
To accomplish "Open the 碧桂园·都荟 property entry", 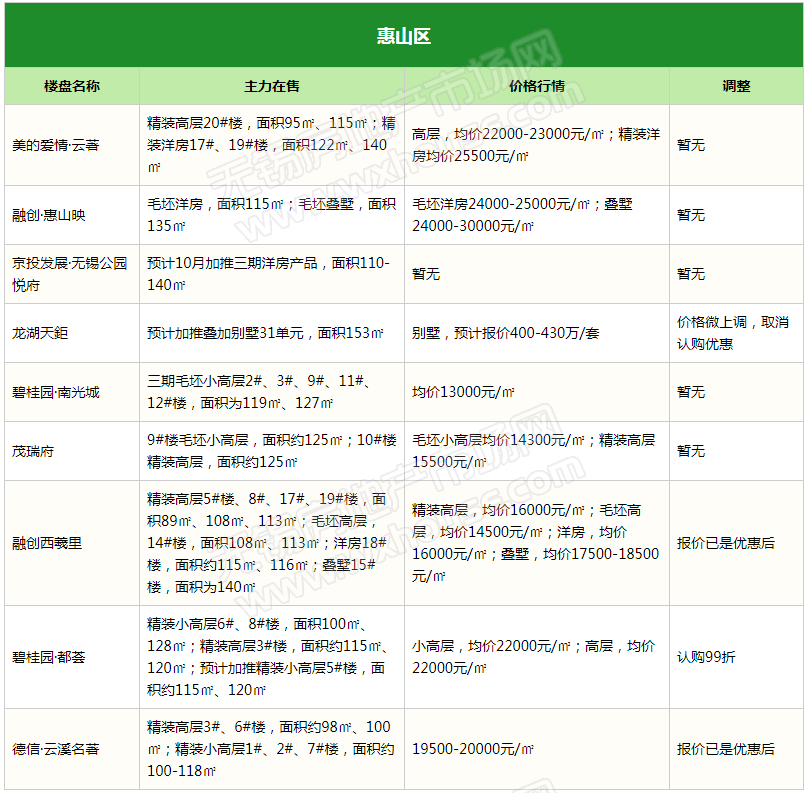I will 50,657.
